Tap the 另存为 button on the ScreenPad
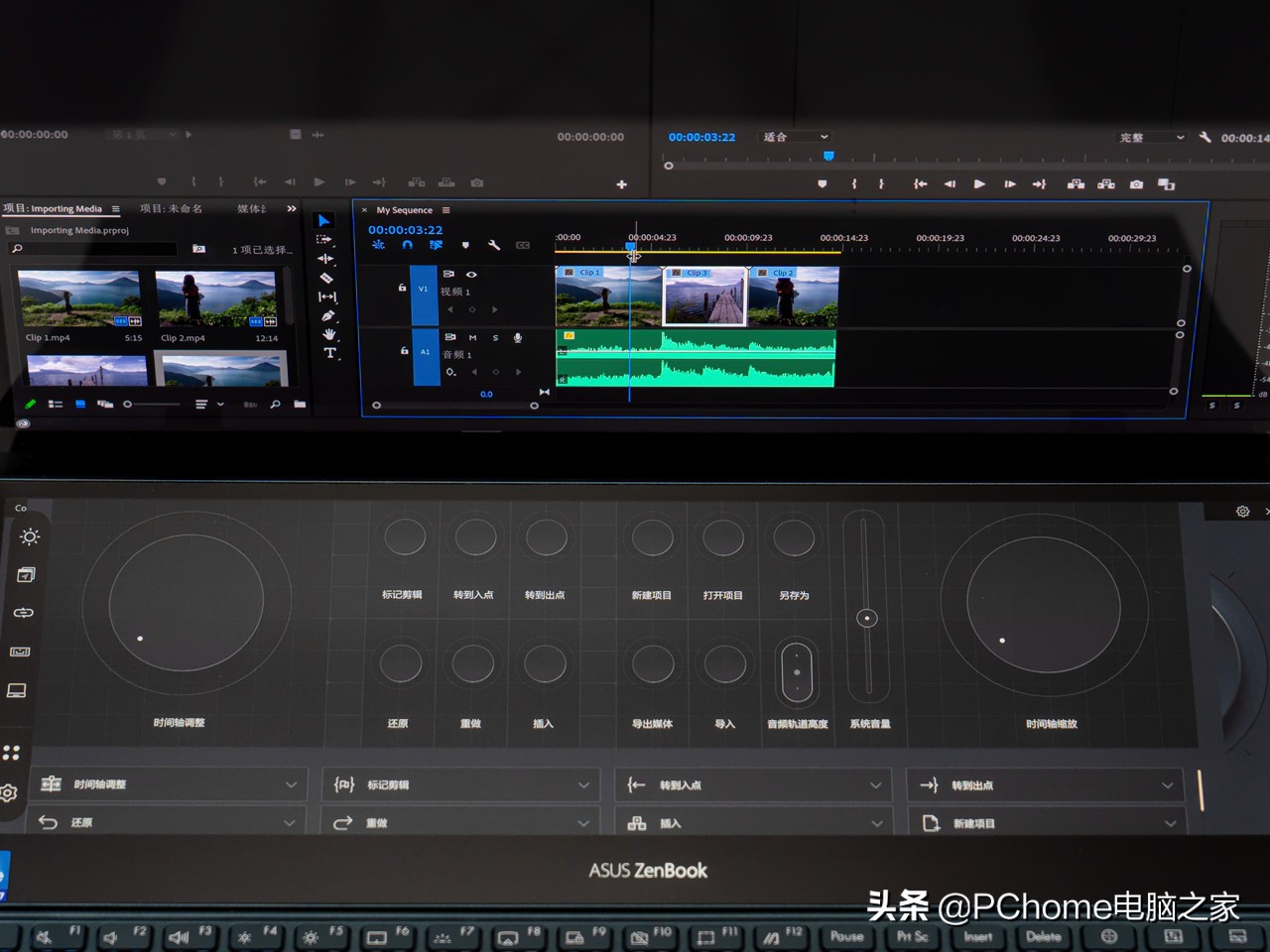Viewport: 1270px width, 952px height. pos(794,538)
